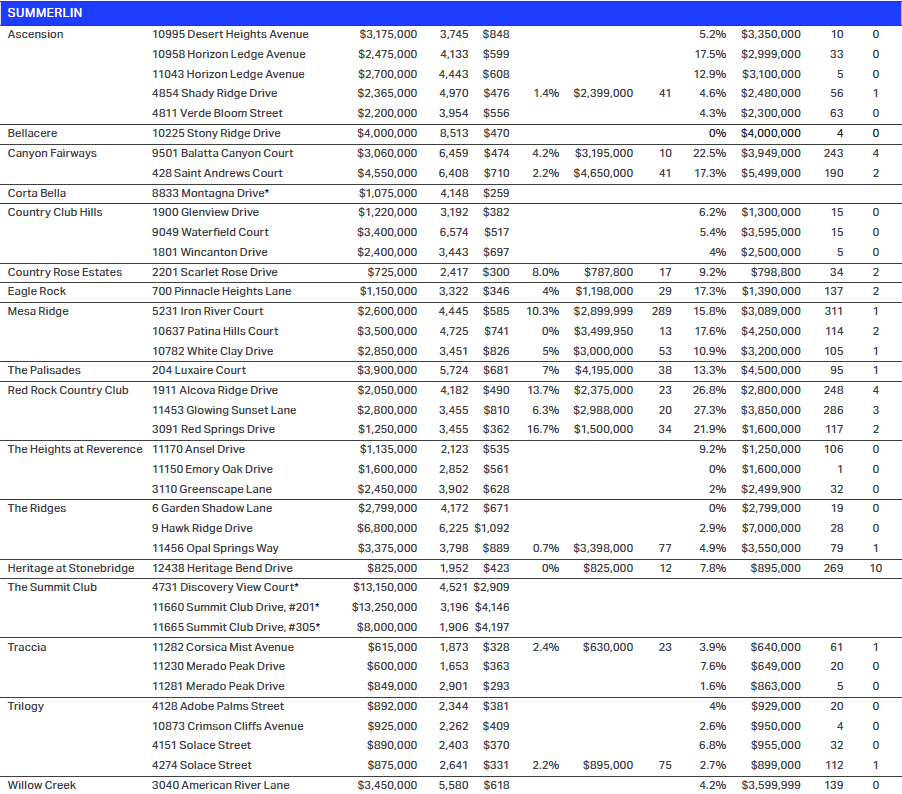The width and height of the screenshot is (902, 794).
Task: Select the Trilogy community label
Action: tap(26, 706)
